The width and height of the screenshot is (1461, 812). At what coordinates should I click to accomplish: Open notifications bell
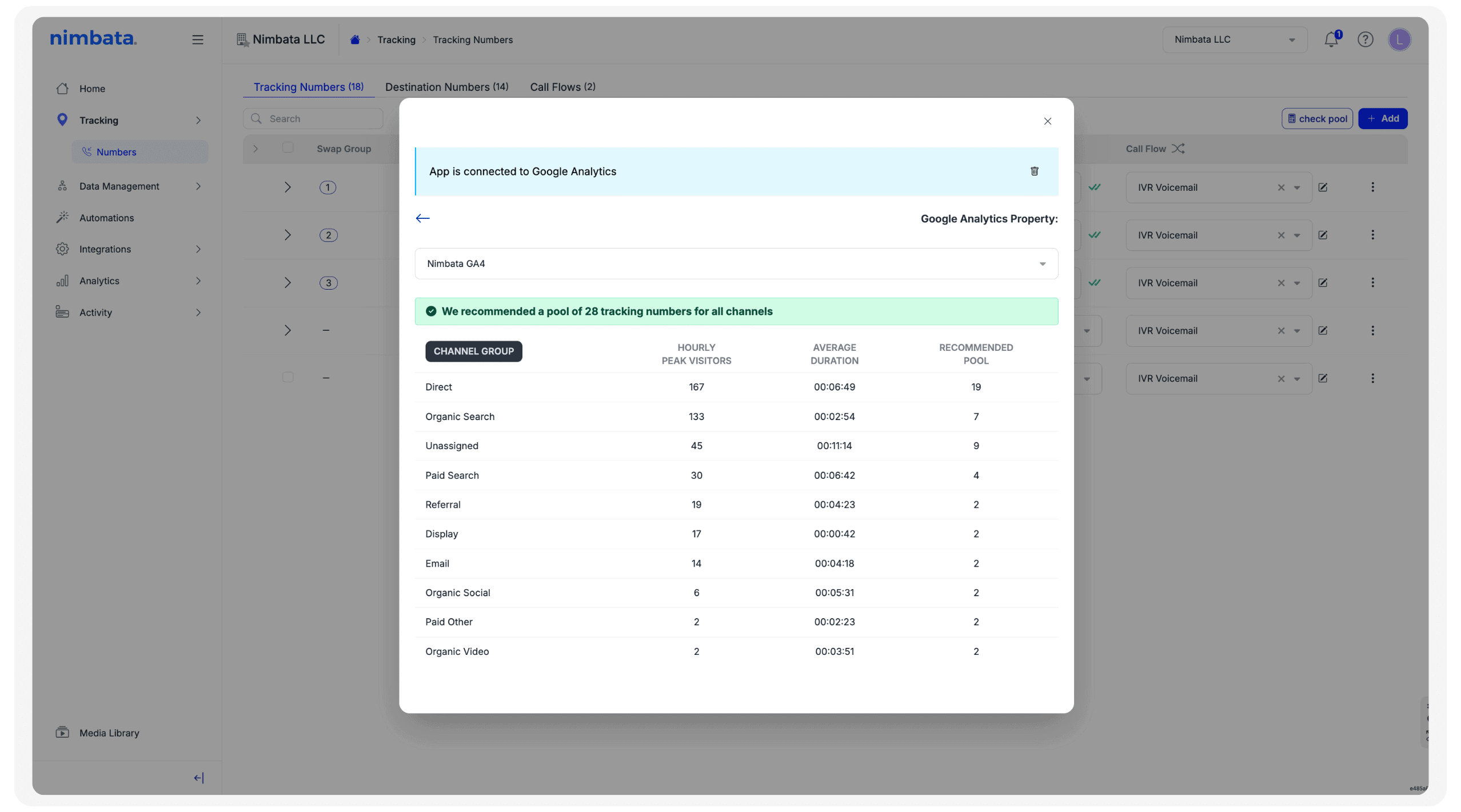[x=1331, y=39]
